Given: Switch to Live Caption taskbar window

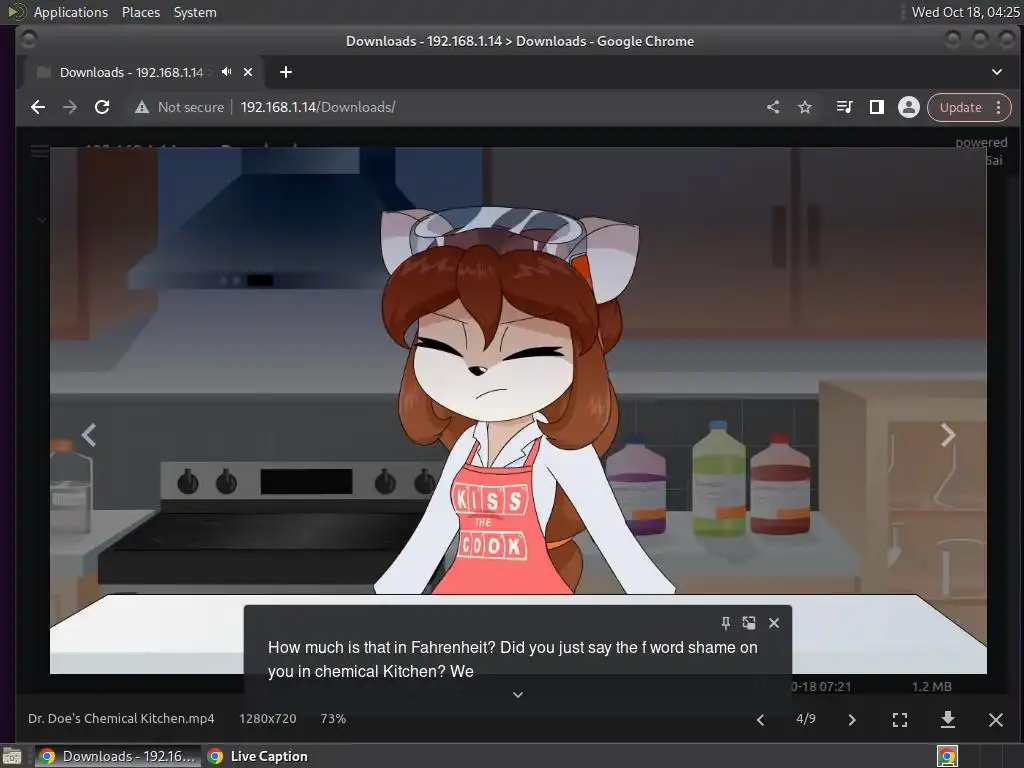Looking at the screenshot, I should pyautogui.click(x=257, y=756).
